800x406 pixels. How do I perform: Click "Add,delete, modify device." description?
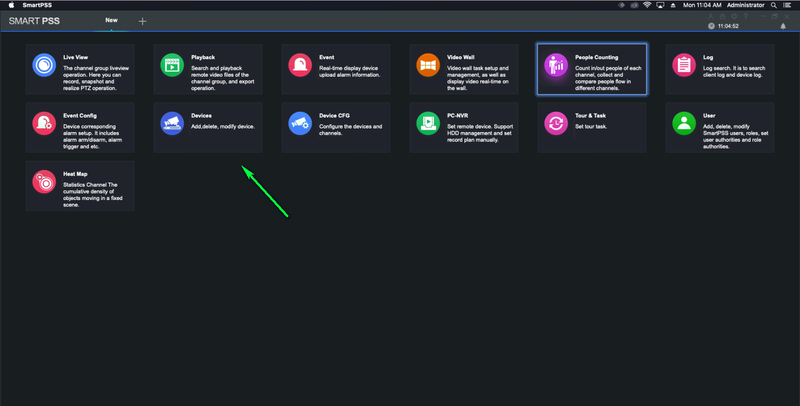tap(223, 126)
